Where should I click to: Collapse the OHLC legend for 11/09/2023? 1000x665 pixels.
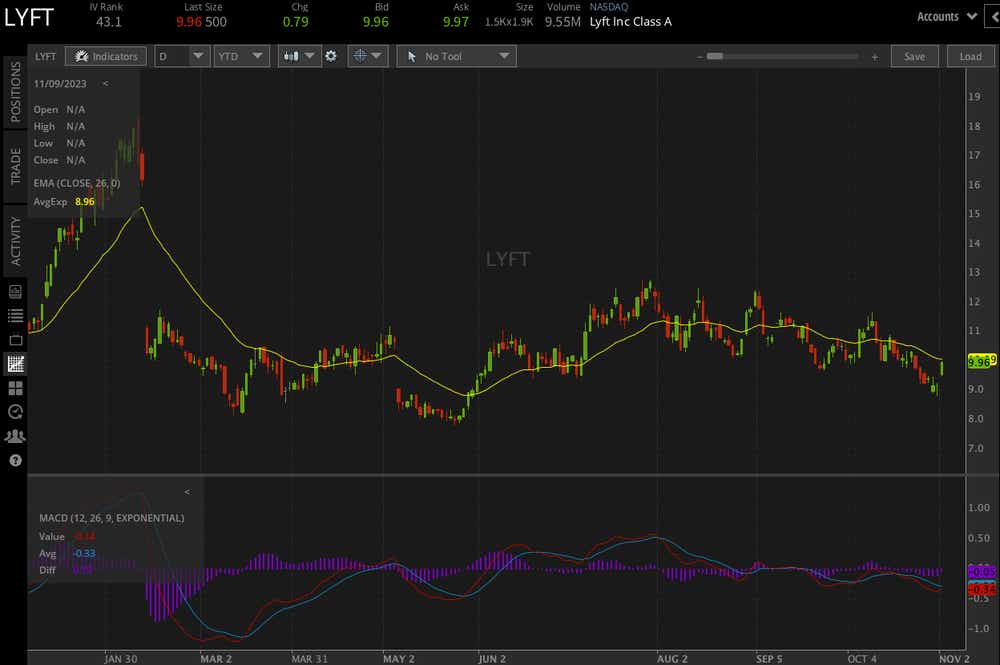pyautogui.click(x=105, y=84)
